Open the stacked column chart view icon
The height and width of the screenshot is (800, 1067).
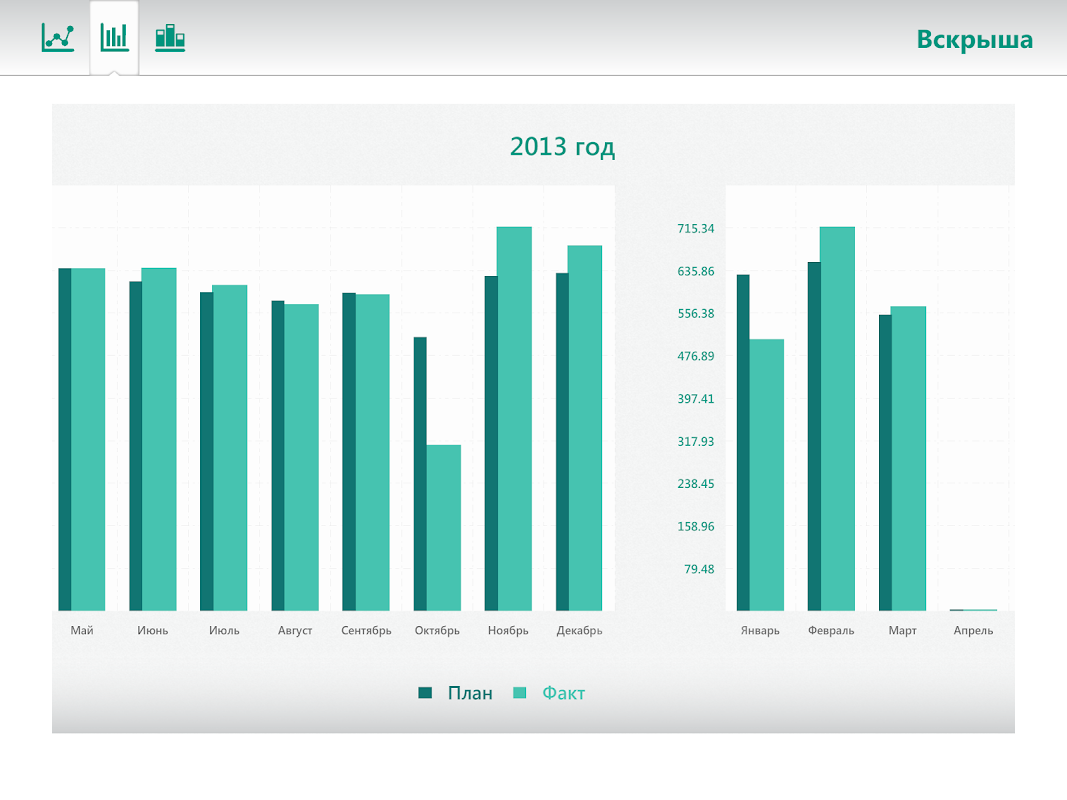point(170,37)
